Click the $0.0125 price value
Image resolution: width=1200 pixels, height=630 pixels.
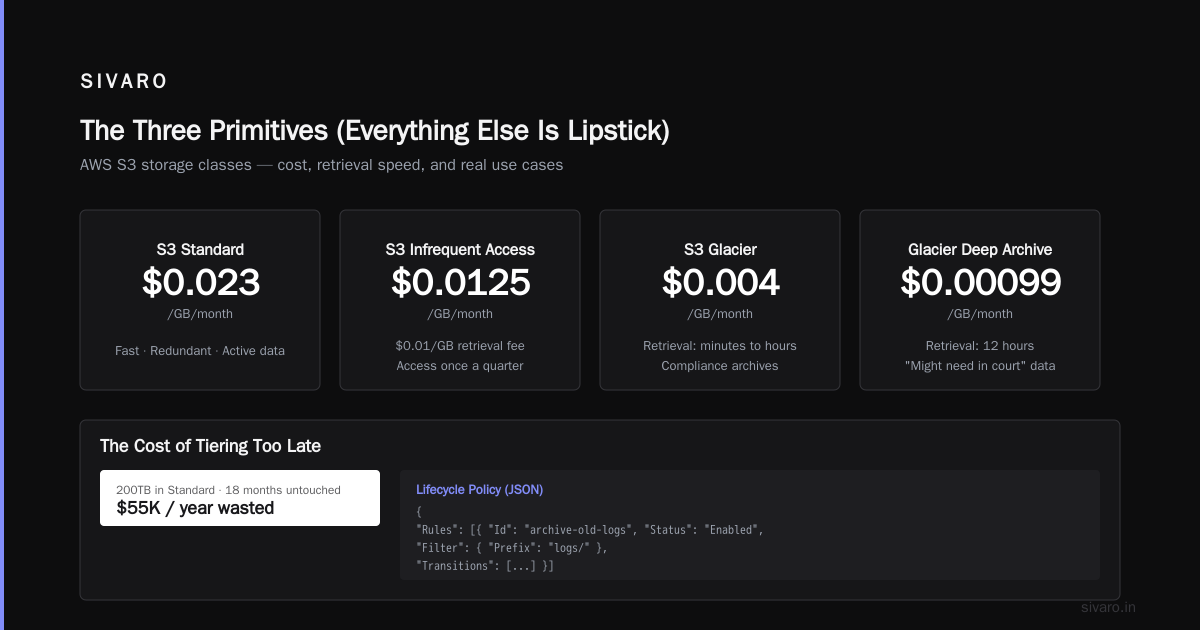(x=460, y=283)
